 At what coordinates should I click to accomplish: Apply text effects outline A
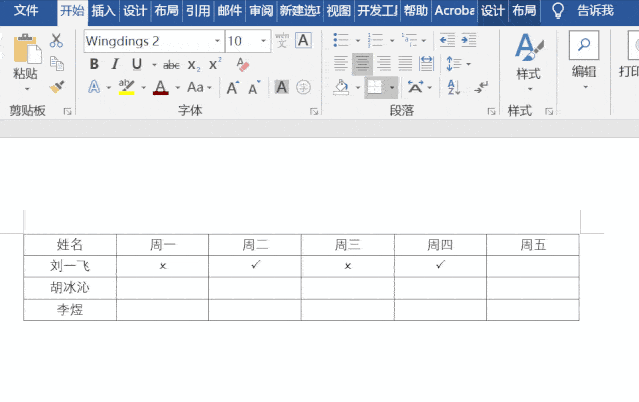pyautogui.click(x=94, y=87)
